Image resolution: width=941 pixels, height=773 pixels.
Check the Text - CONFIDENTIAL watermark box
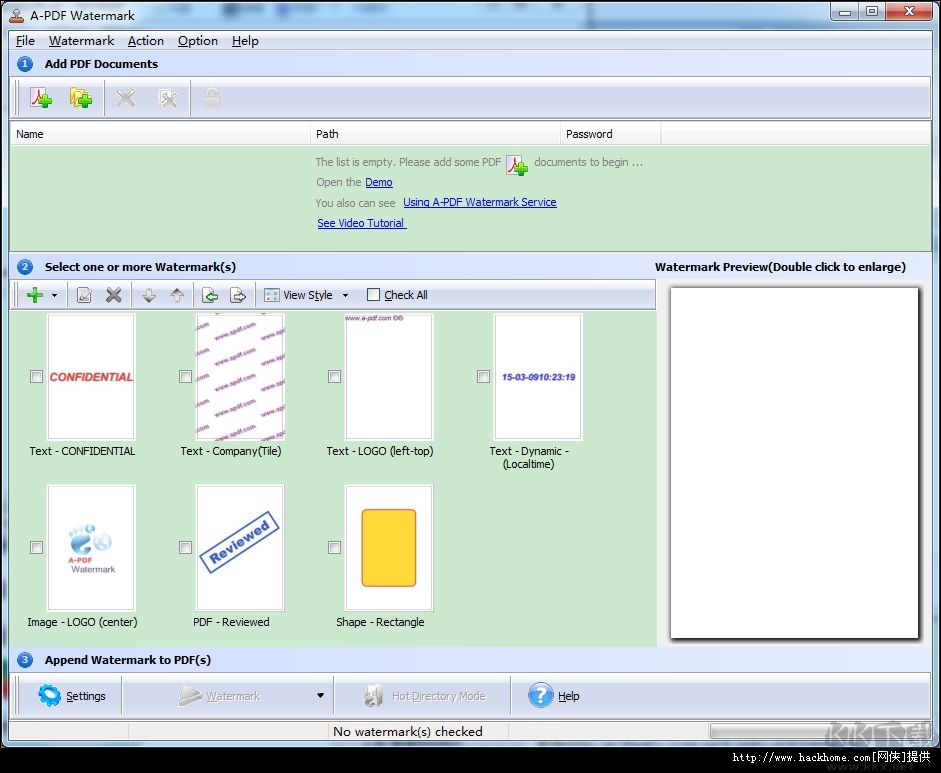click(x=37, y=377)
